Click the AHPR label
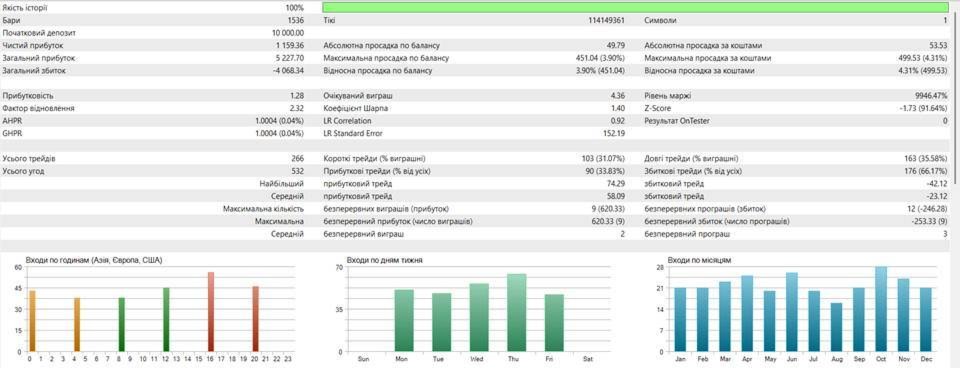 click(x=11, y=121)
